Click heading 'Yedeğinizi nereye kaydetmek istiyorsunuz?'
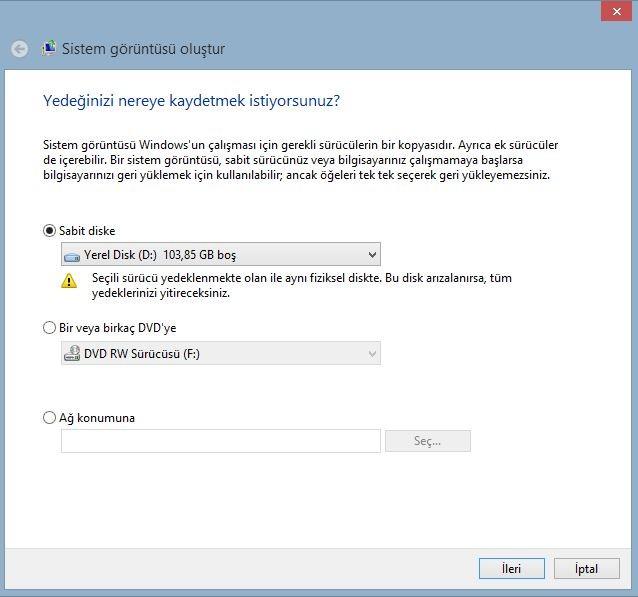This screenshot has height=597, width=638. [191, 101]
